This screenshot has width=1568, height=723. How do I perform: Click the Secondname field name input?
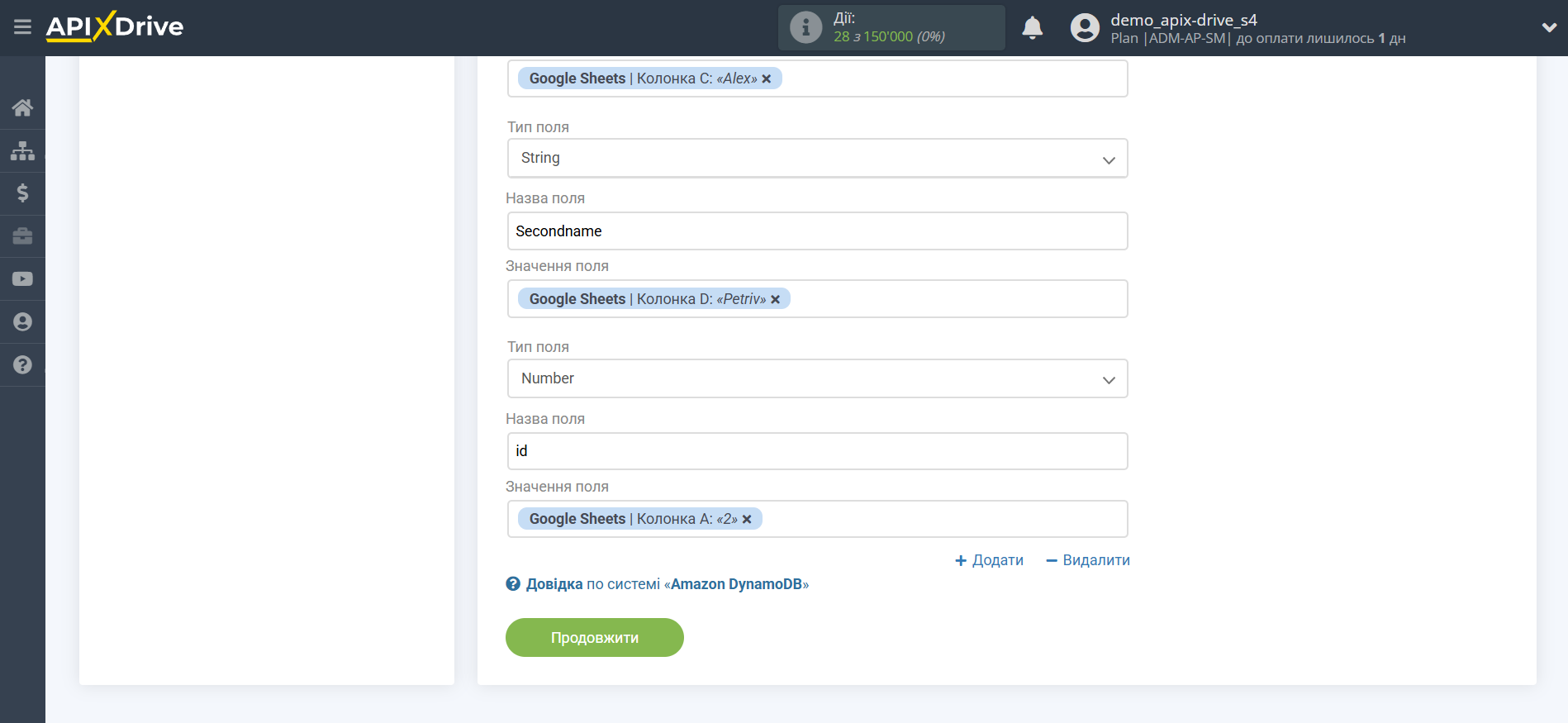817,231
